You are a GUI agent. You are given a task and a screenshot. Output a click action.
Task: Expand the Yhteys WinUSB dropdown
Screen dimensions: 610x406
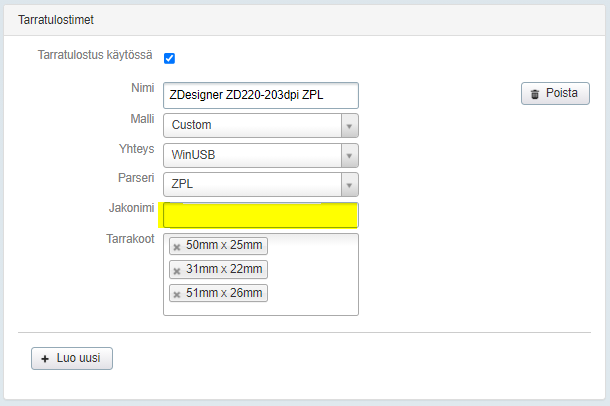coord(349,155)
